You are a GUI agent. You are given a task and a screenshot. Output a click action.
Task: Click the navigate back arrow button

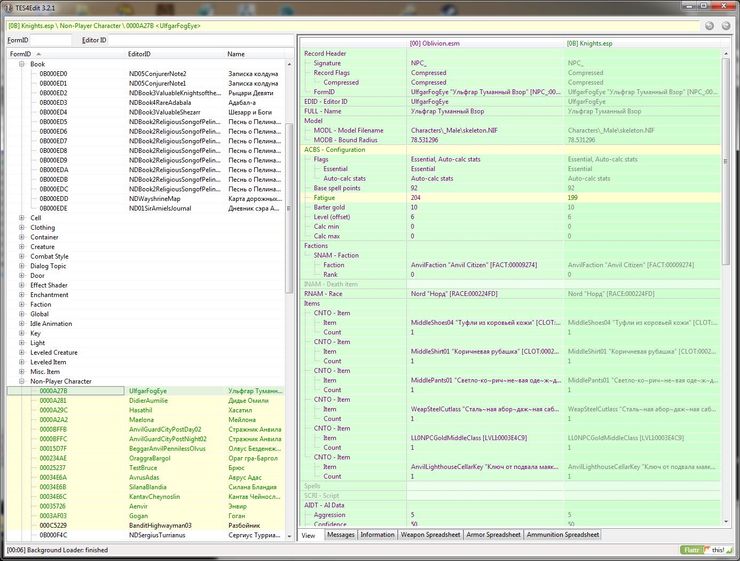click(x=710, y=25)
